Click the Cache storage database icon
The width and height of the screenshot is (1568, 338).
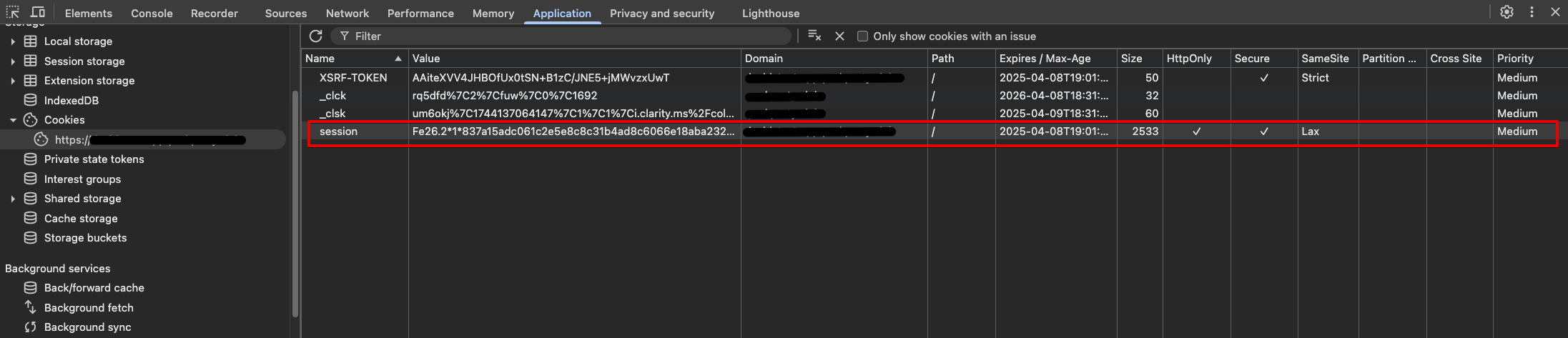click(31, 218)
